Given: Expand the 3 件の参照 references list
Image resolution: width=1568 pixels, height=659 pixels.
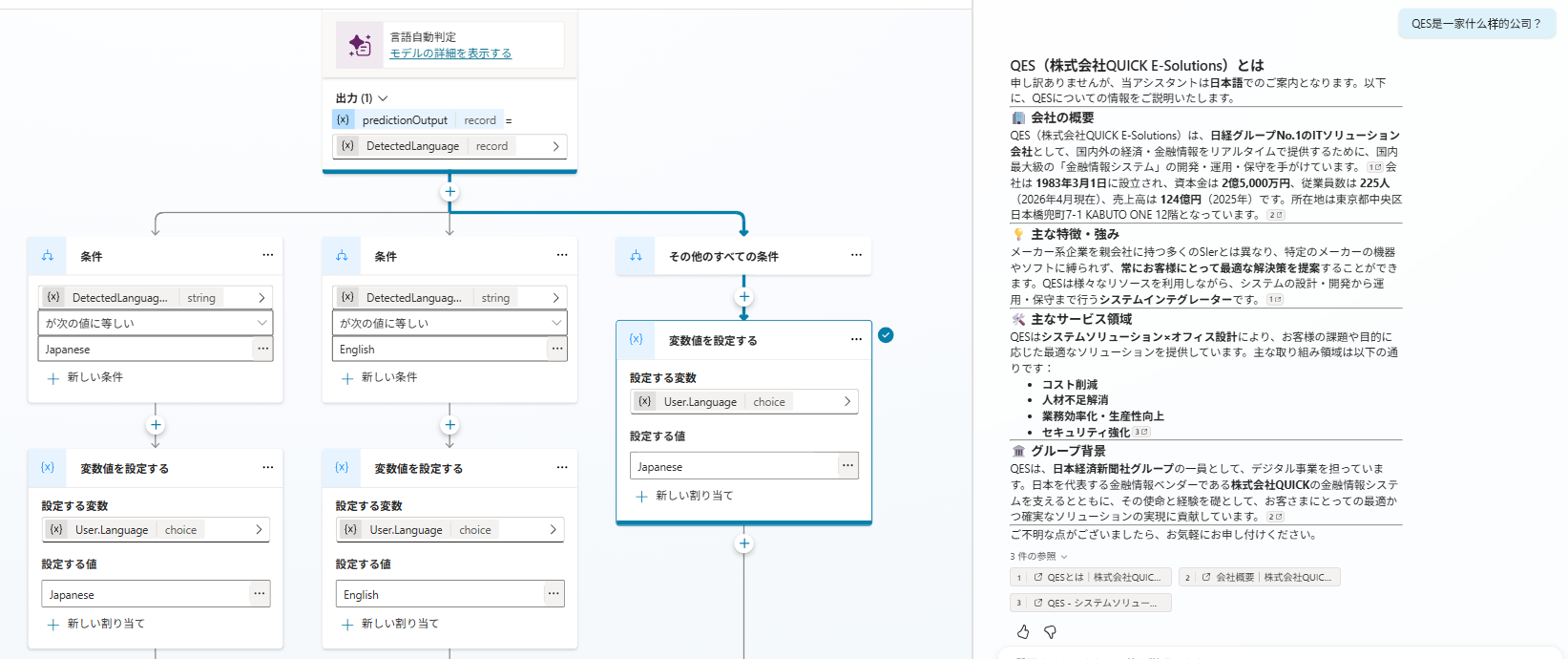Looking at the screenshot, I should pyautogui.click(x=1038, y=556).
